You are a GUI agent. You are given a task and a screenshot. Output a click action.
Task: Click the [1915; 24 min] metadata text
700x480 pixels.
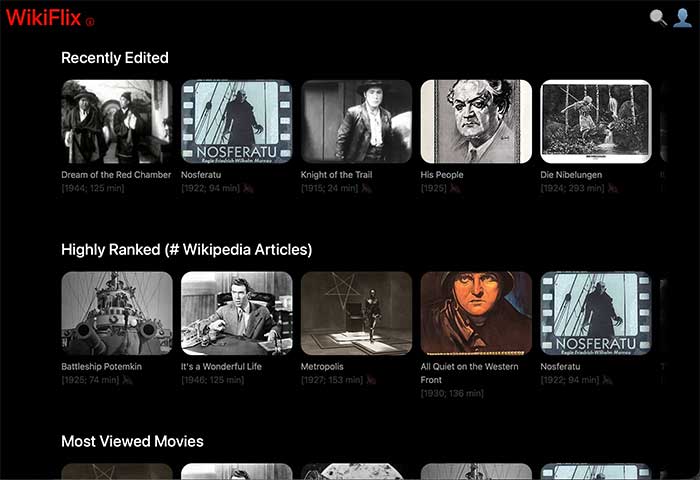pyautogui.click(x=329, y=188)
